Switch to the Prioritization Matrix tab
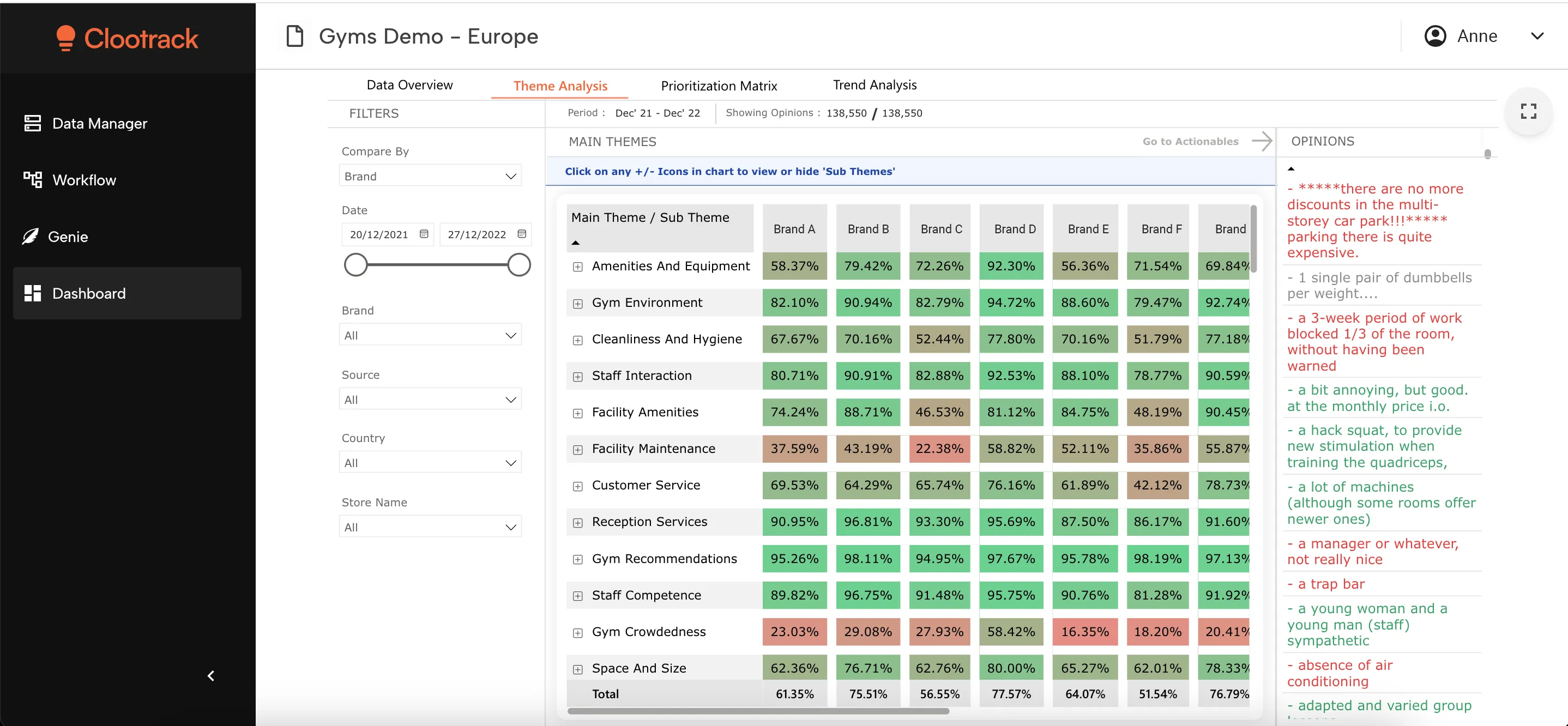1568x726 pixels. click(x=720, y=85)
